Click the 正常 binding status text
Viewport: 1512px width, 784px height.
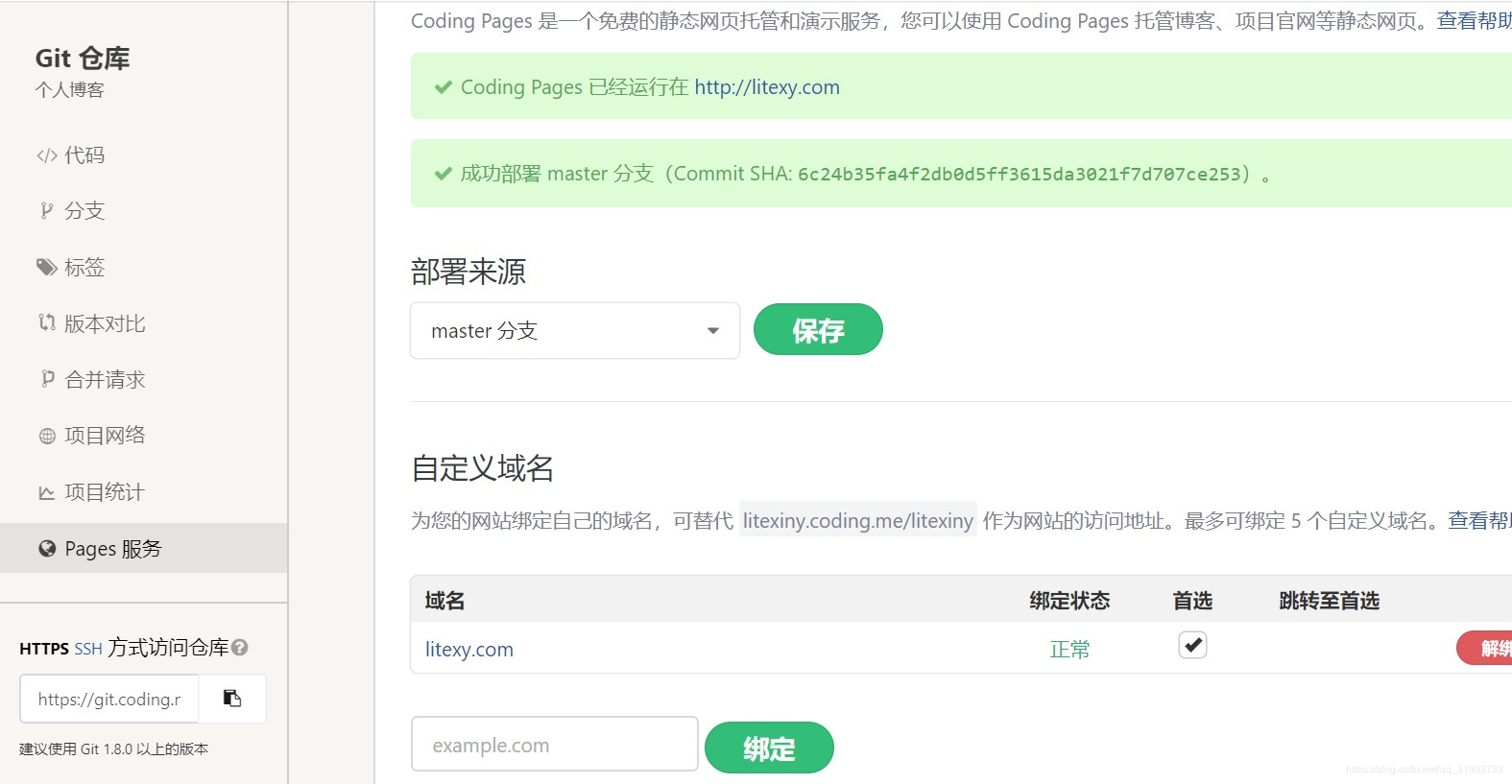1069,650
